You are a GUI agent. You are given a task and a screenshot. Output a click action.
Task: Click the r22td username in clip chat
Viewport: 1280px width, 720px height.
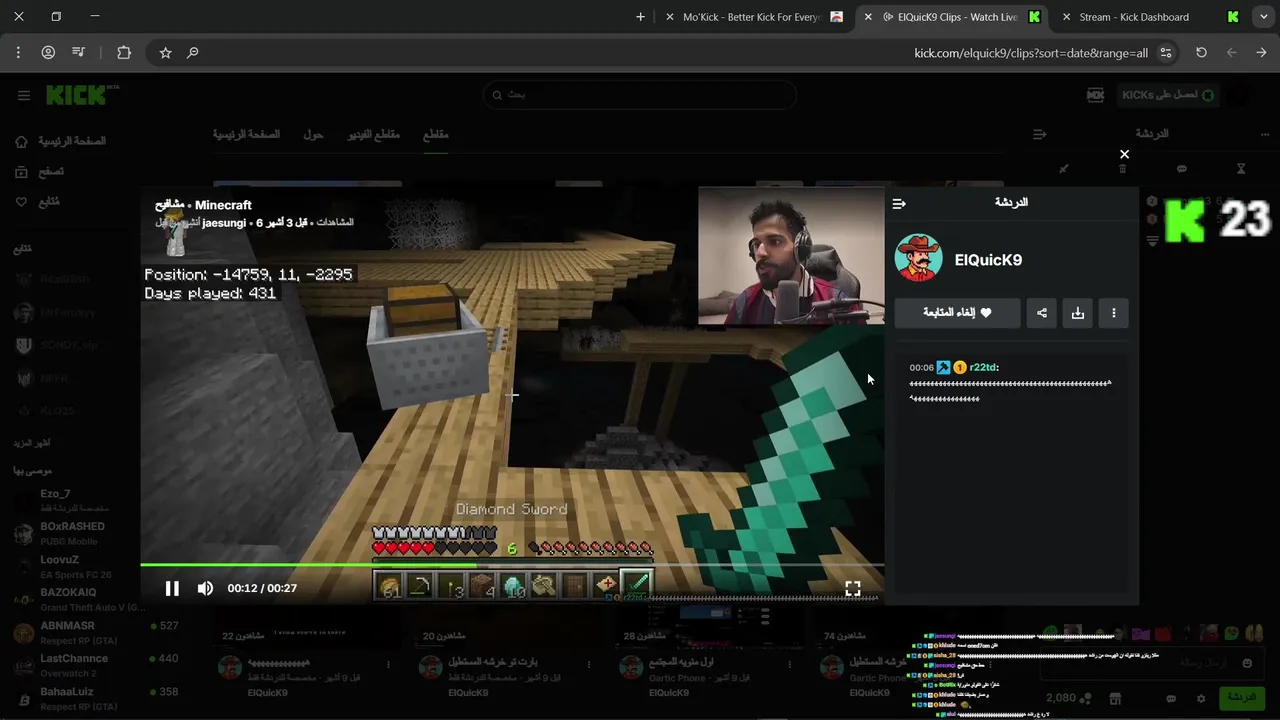[x=984, y=367]
